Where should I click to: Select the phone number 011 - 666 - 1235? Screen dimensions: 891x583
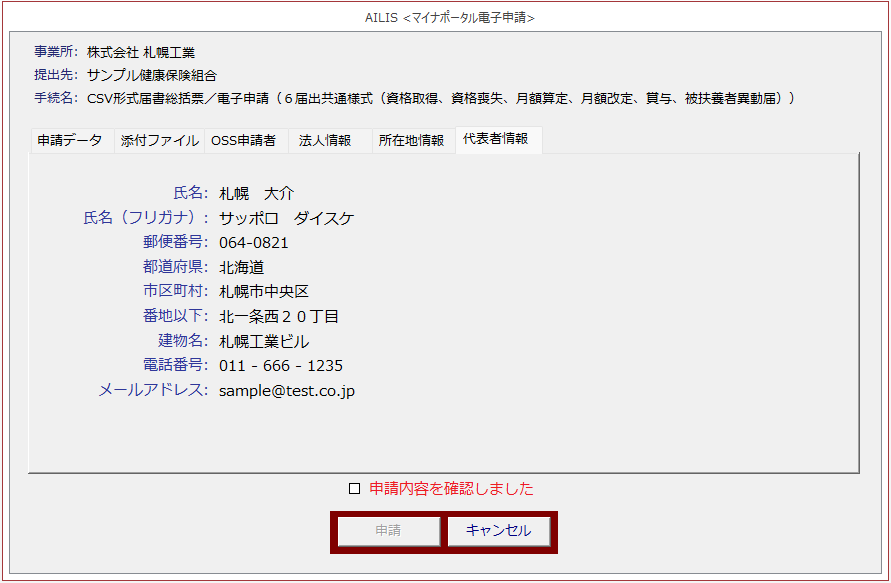281,366
